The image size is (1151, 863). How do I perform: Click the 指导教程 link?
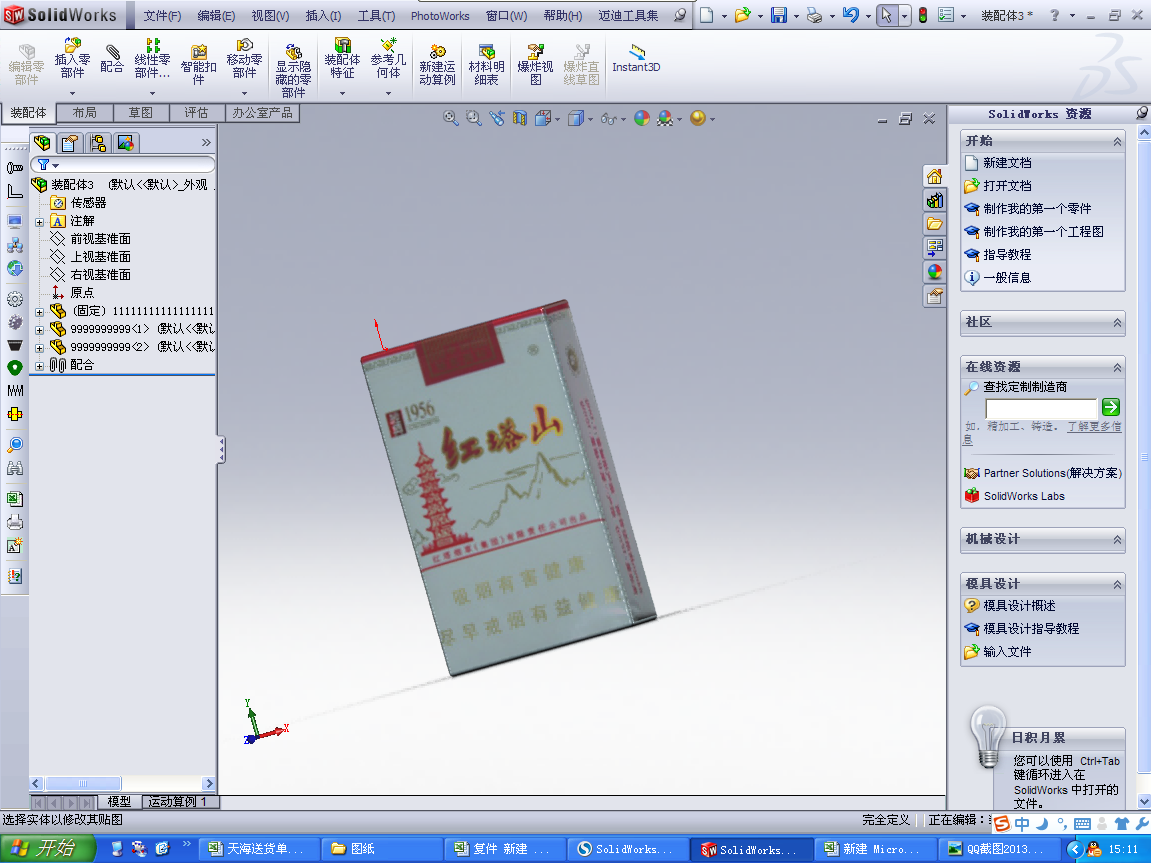1007,255
